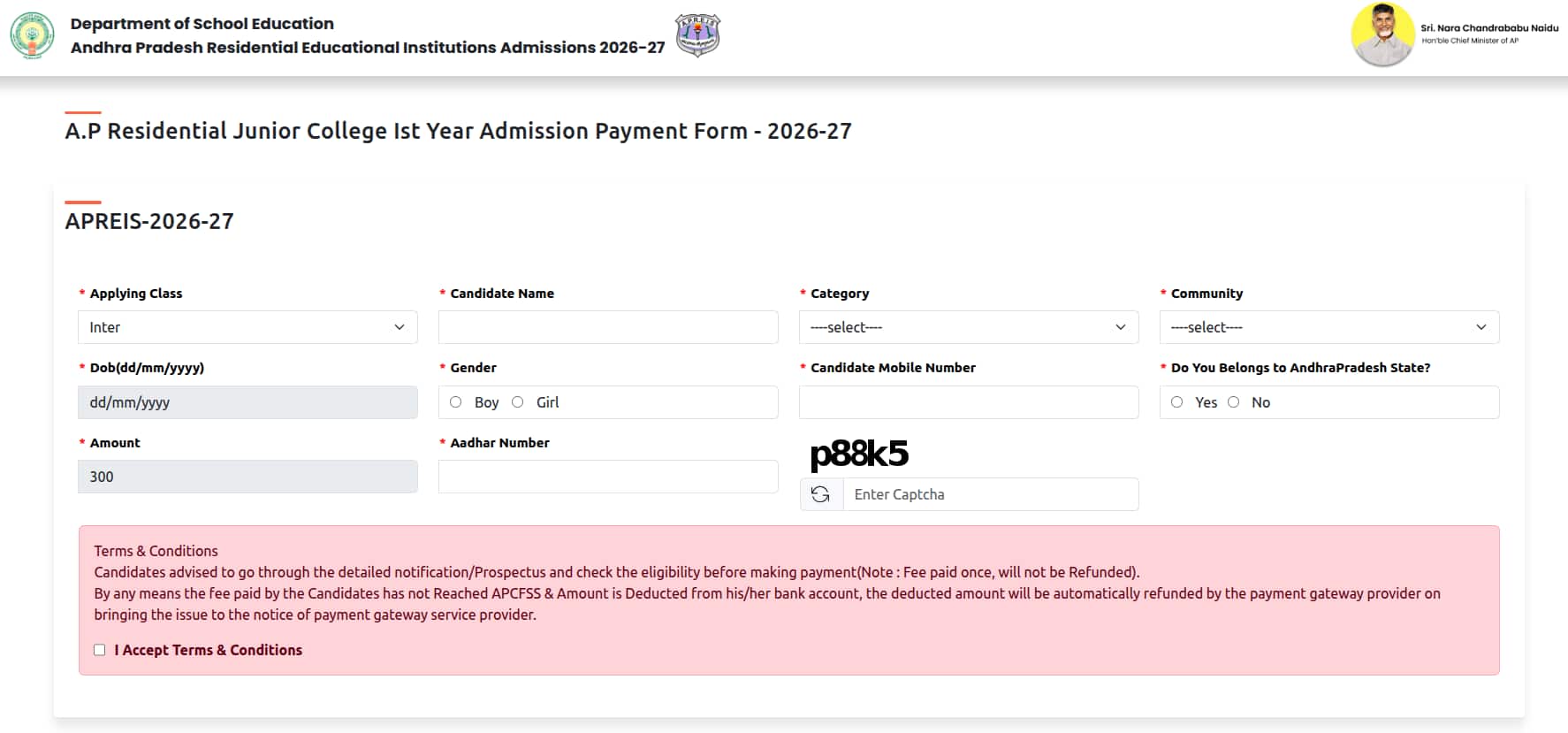
Task: Choose No for Andhra Pradesh State
Action: (1234, 402)
